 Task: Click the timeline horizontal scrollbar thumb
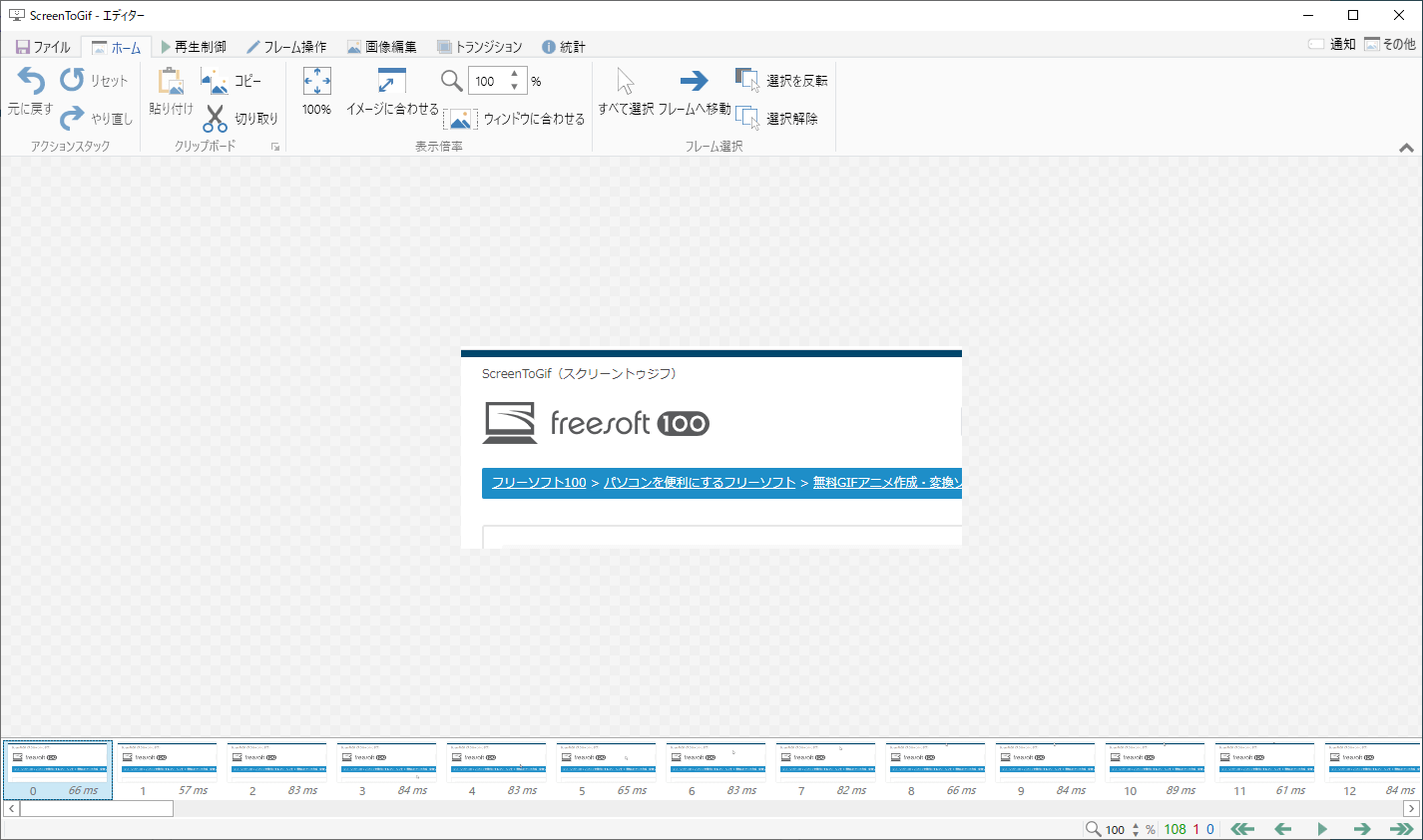click(97, 808)
